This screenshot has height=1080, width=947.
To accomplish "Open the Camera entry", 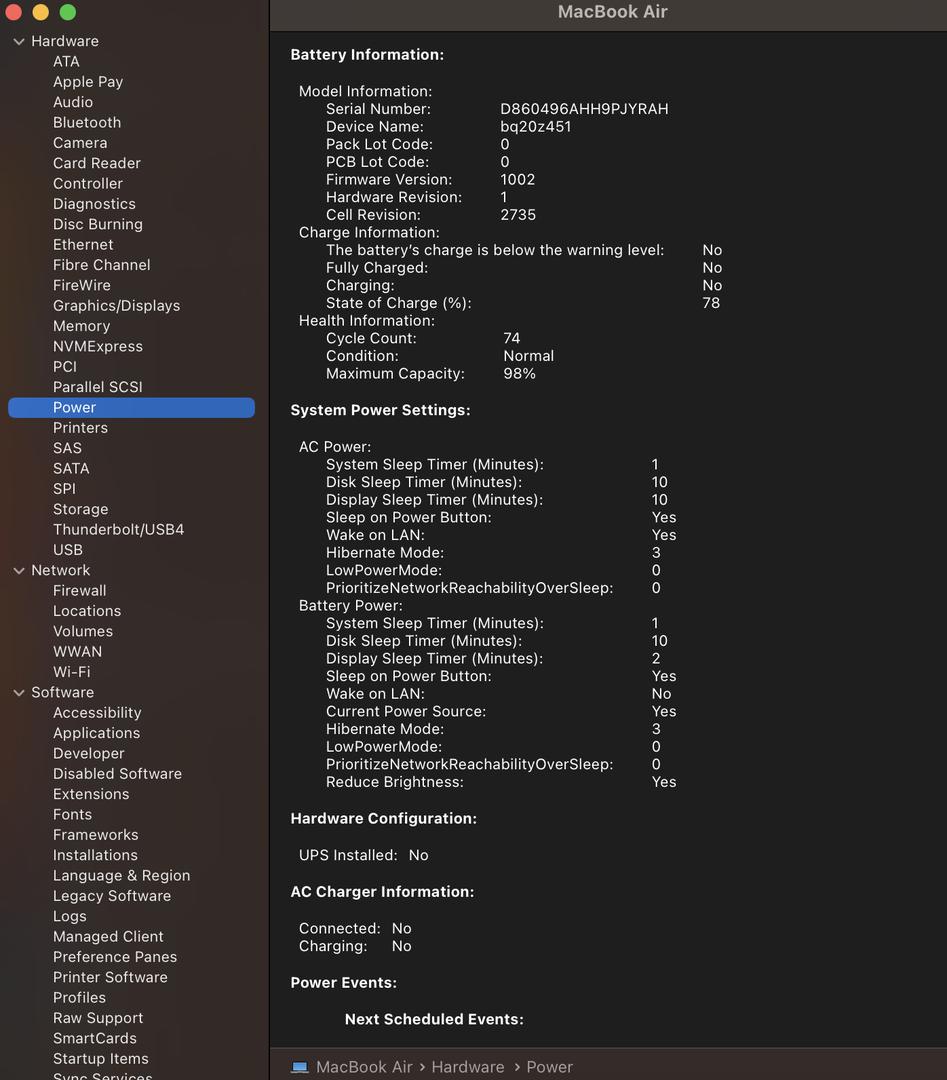I will point(80,143).
